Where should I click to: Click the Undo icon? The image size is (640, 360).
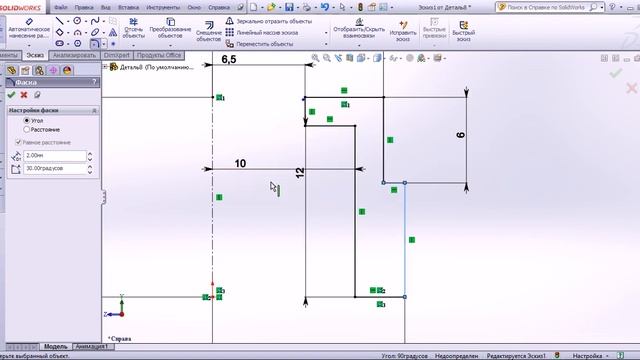point(325,7)
